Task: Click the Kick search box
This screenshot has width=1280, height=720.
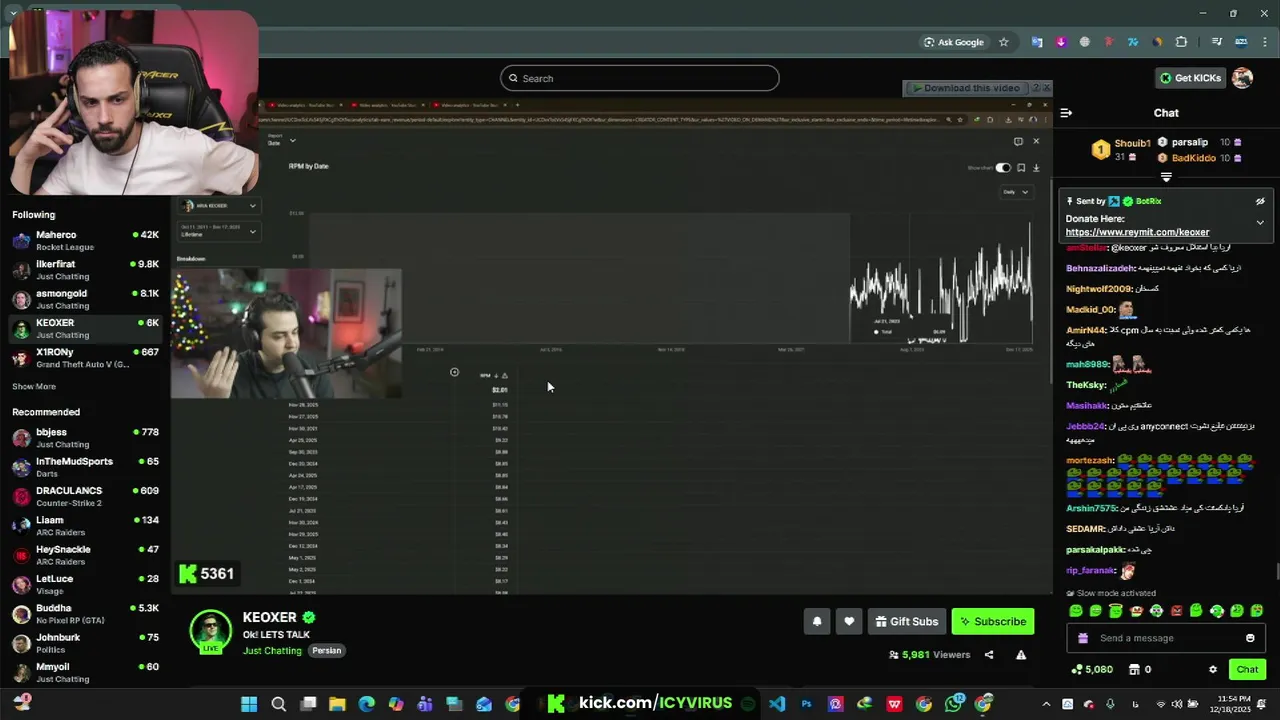Action: [640, 78]
